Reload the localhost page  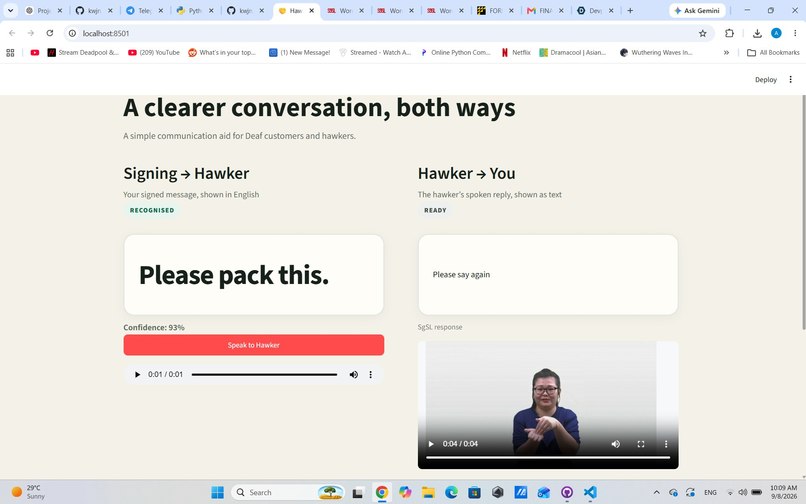point(50,33)
